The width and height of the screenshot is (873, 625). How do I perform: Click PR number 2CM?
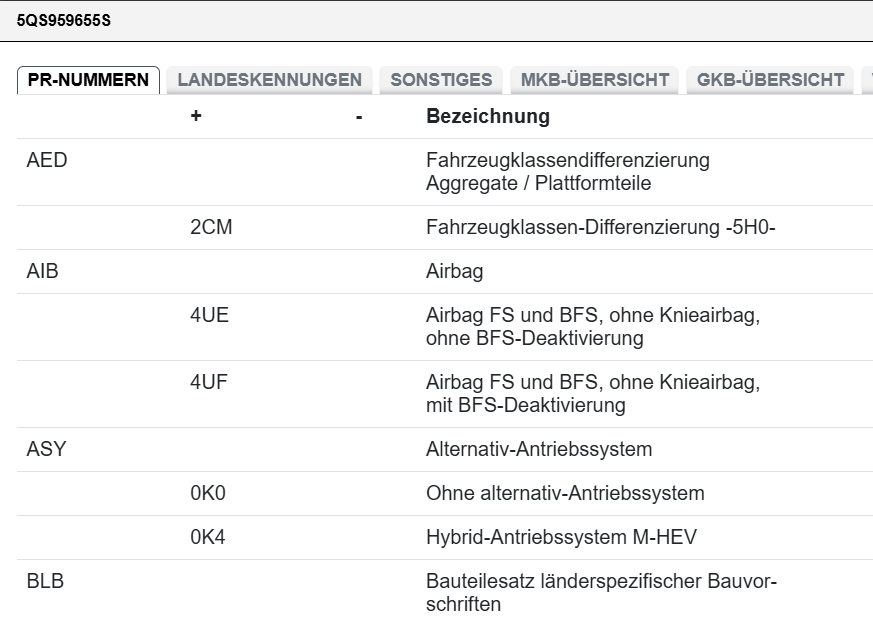click(212, 228)
